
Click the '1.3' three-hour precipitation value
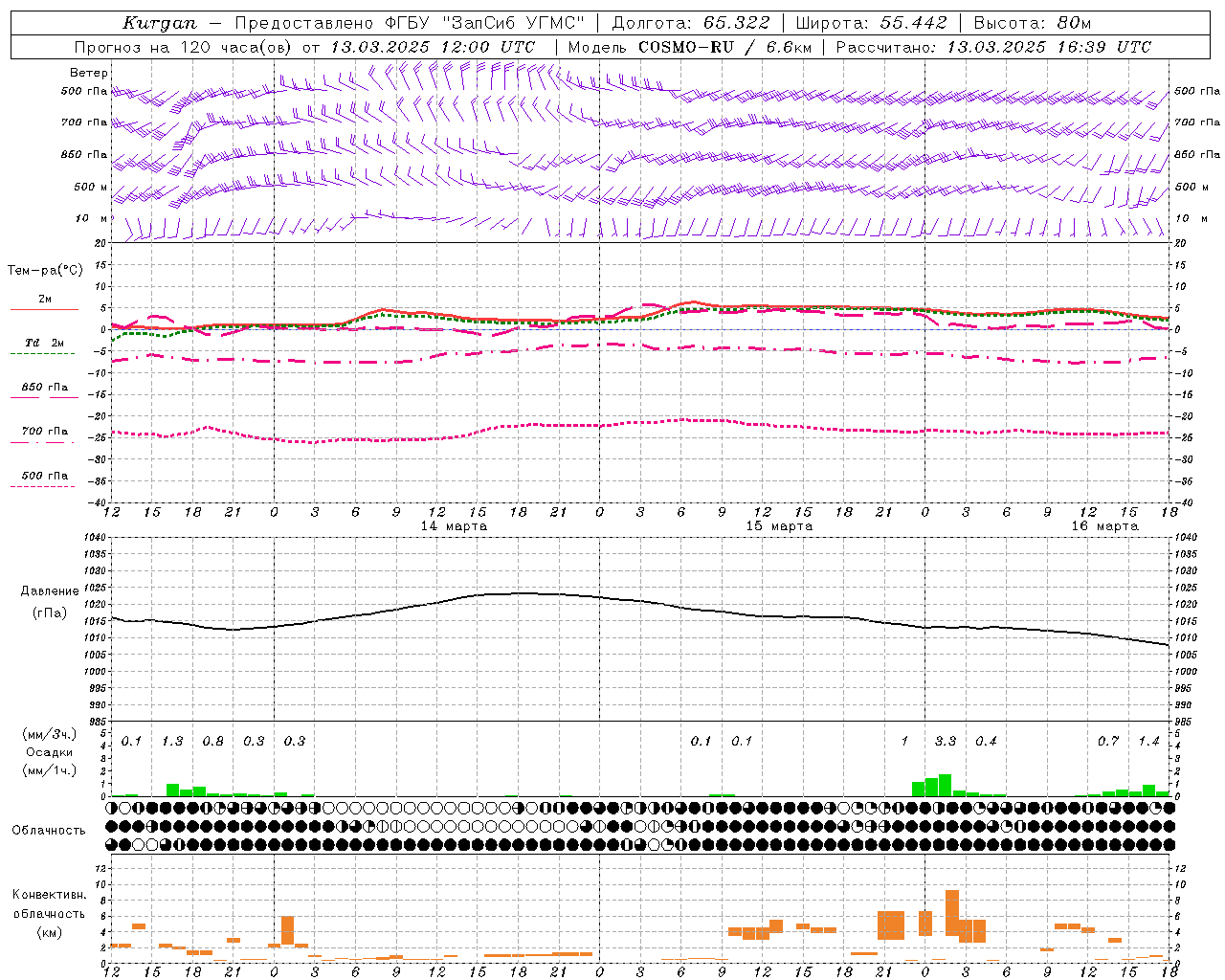pyautogui.click(x=172, y=742)
